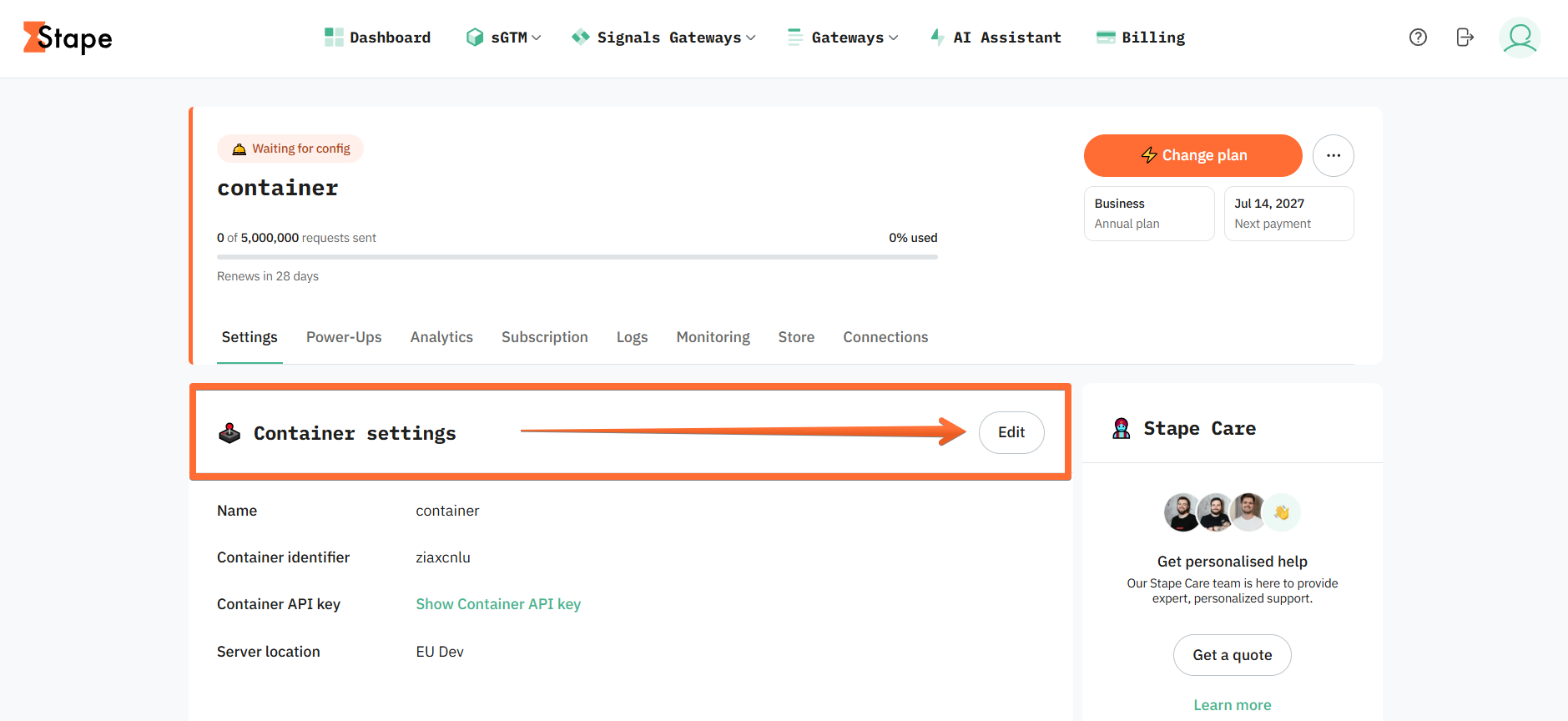The height and width of the screenshot is (721, 1568).
Task: Select the Connections tab
Action: click(885, 337)
